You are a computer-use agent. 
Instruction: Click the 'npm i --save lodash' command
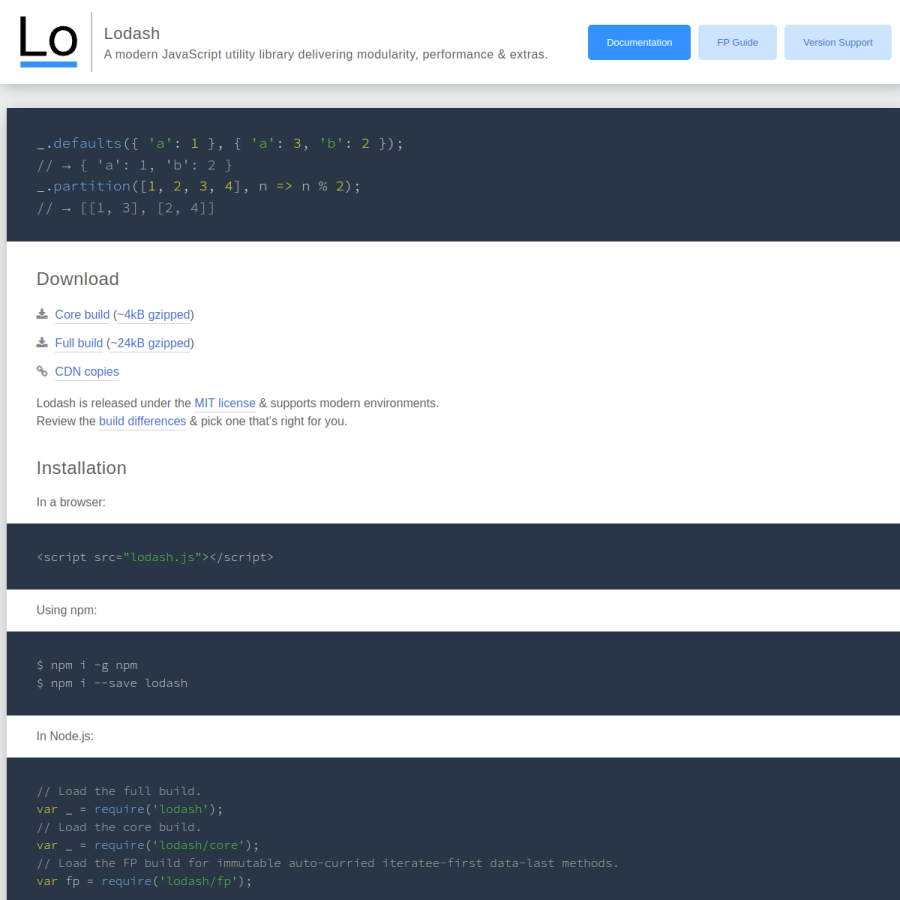[112, 683]
